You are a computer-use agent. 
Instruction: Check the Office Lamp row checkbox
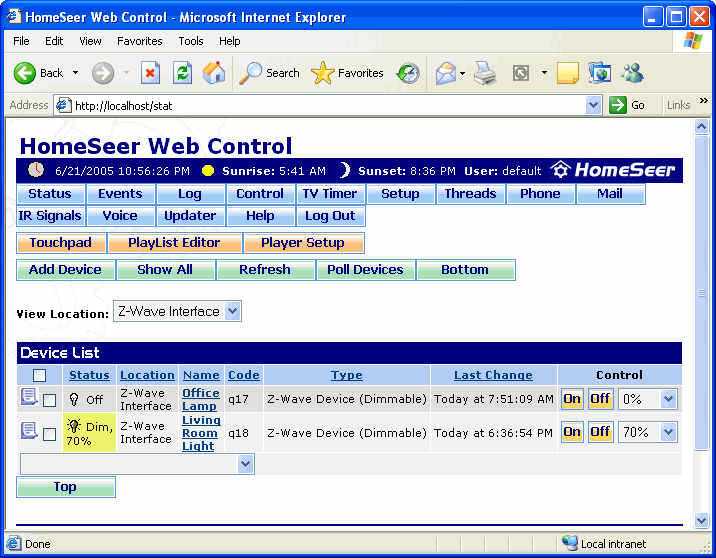[49, 400]
